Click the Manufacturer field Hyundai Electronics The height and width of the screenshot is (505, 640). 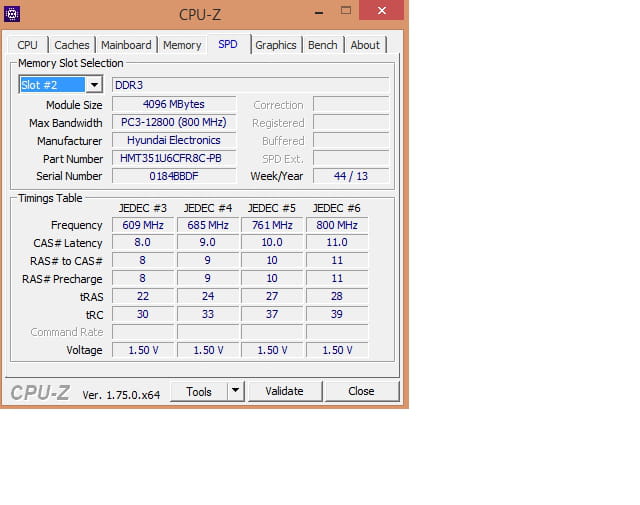[174, 140]
